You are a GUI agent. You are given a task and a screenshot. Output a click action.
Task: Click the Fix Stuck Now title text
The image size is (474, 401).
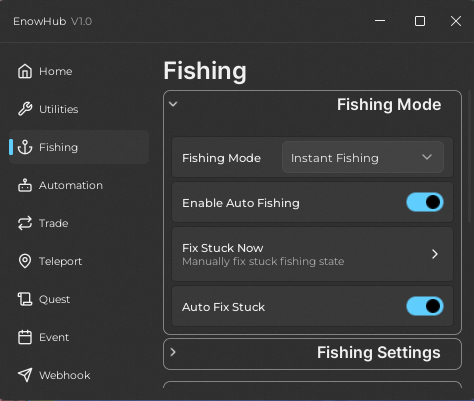click(x=223, y=248)
